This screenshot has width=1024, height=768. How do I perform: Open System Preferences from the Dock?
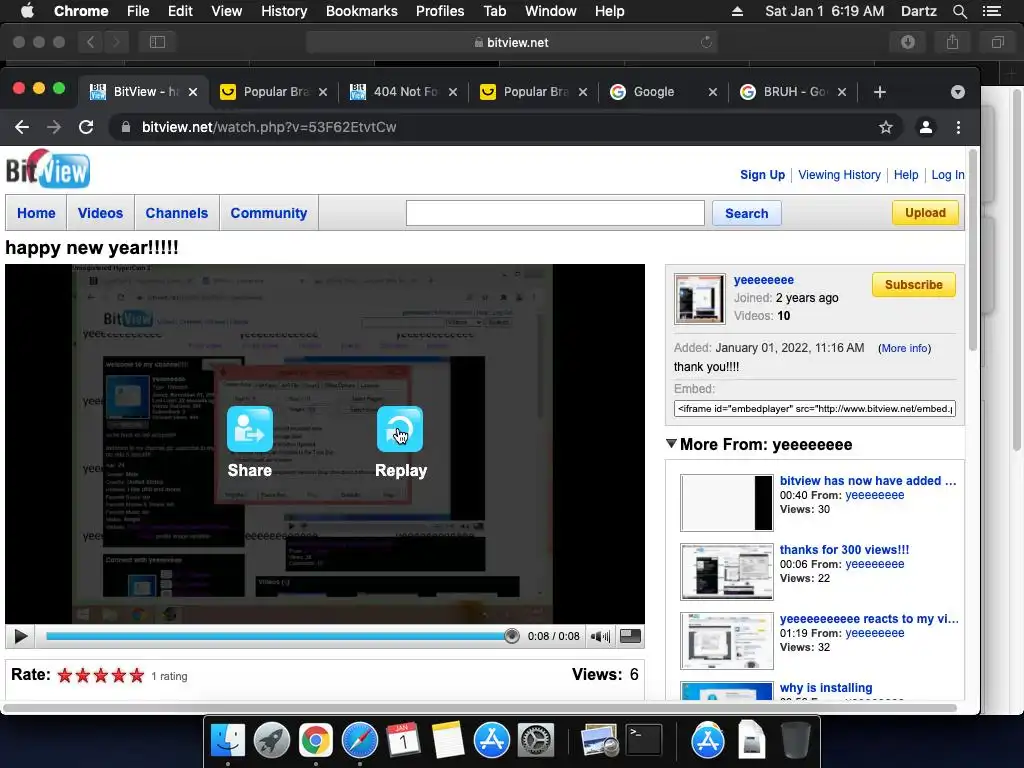point(536,741)
